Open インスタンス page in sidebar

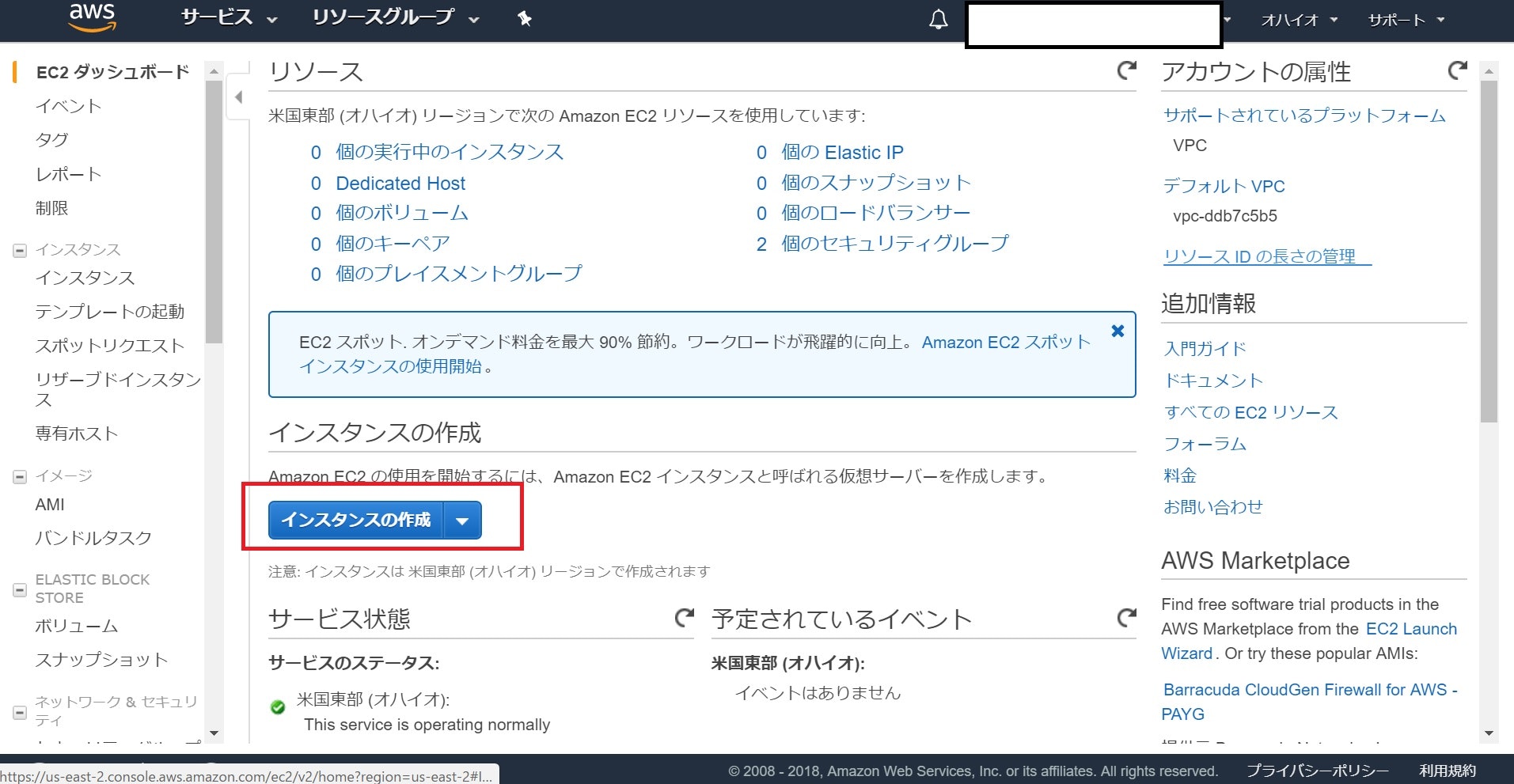[85, 278]
